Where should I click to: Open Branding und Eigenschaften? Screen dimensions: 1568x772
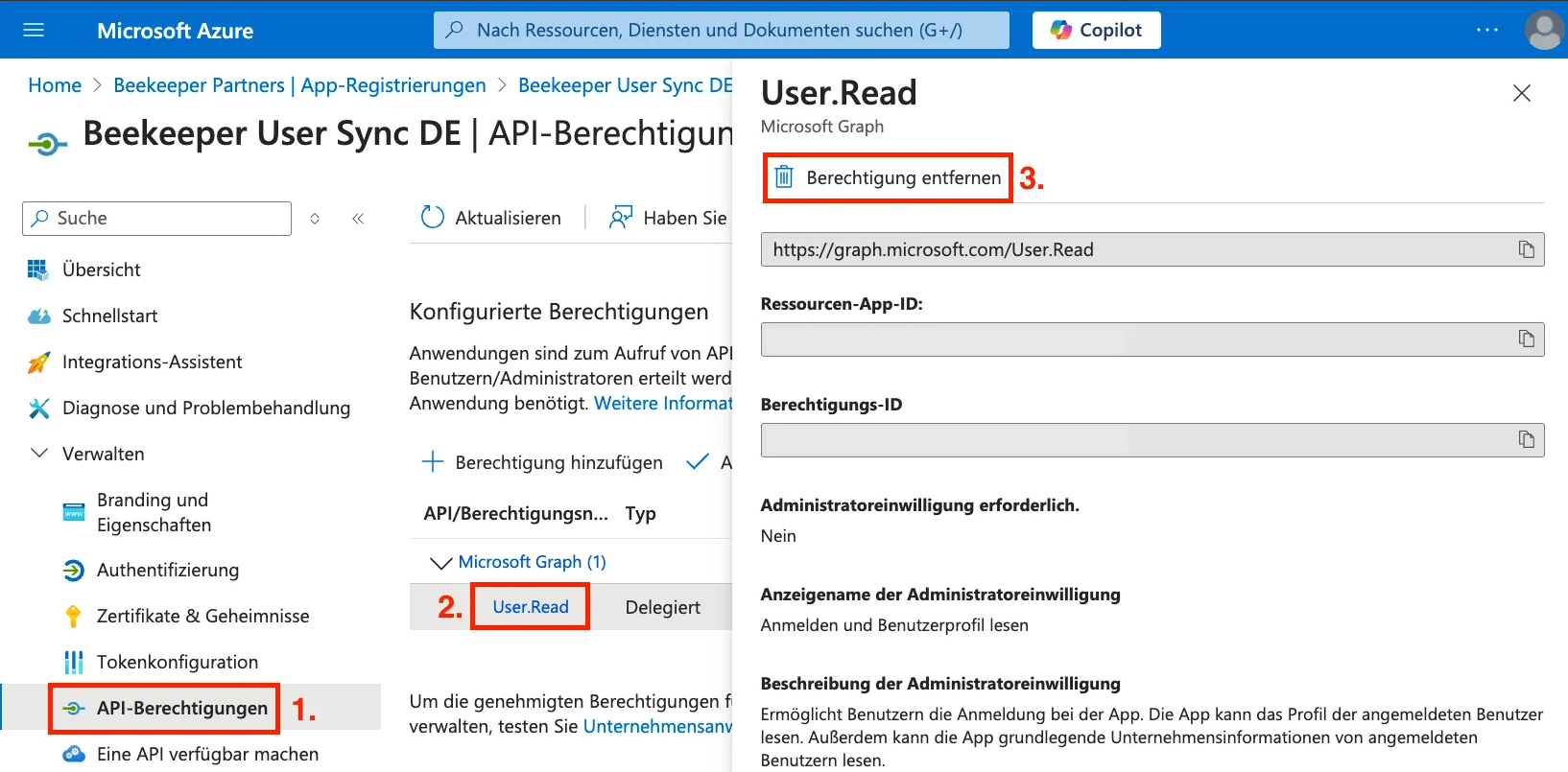[x=154, y=512]
